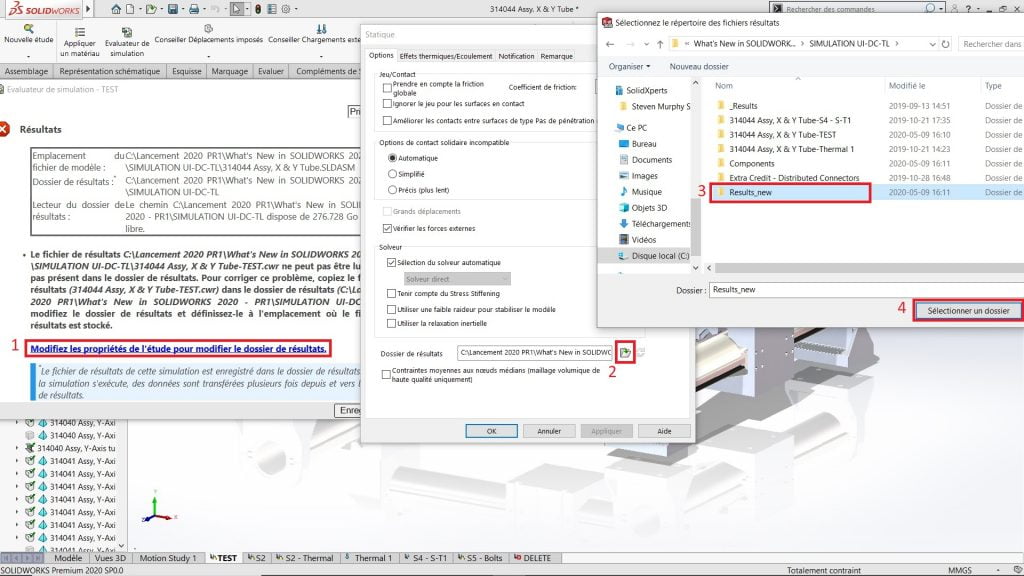Select the Automatique radio option
This screenshot has width=1024, height=576.
coord(392,158)
